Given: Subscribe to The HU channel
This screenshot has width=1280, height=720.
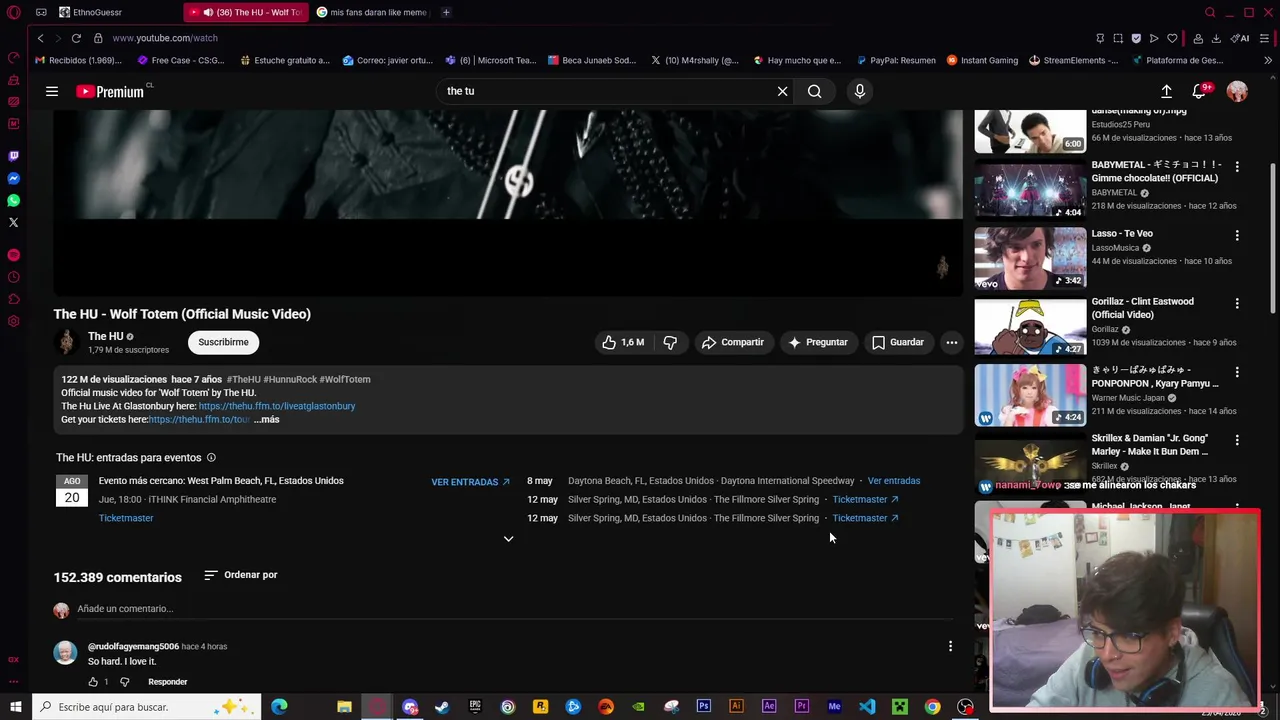Looking at the screenshot, I should pyautogui.click(x=223, y=342).
